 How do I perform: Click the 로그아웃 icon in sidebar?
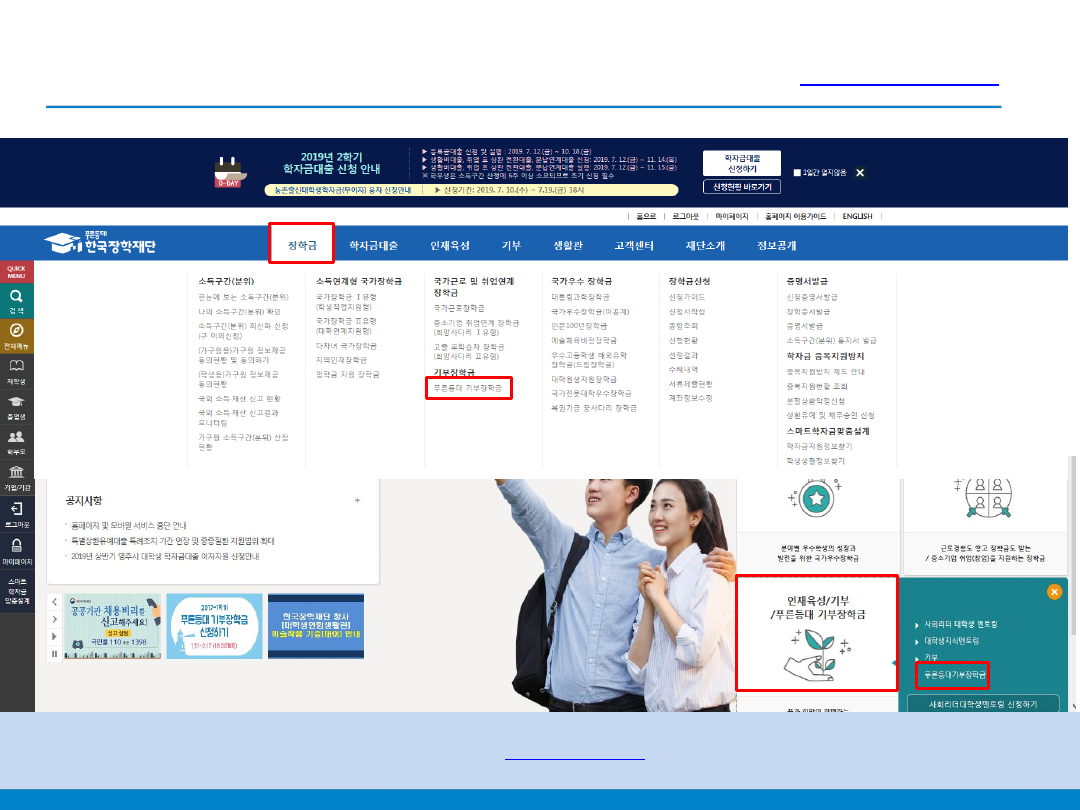[x=17, y=510]
